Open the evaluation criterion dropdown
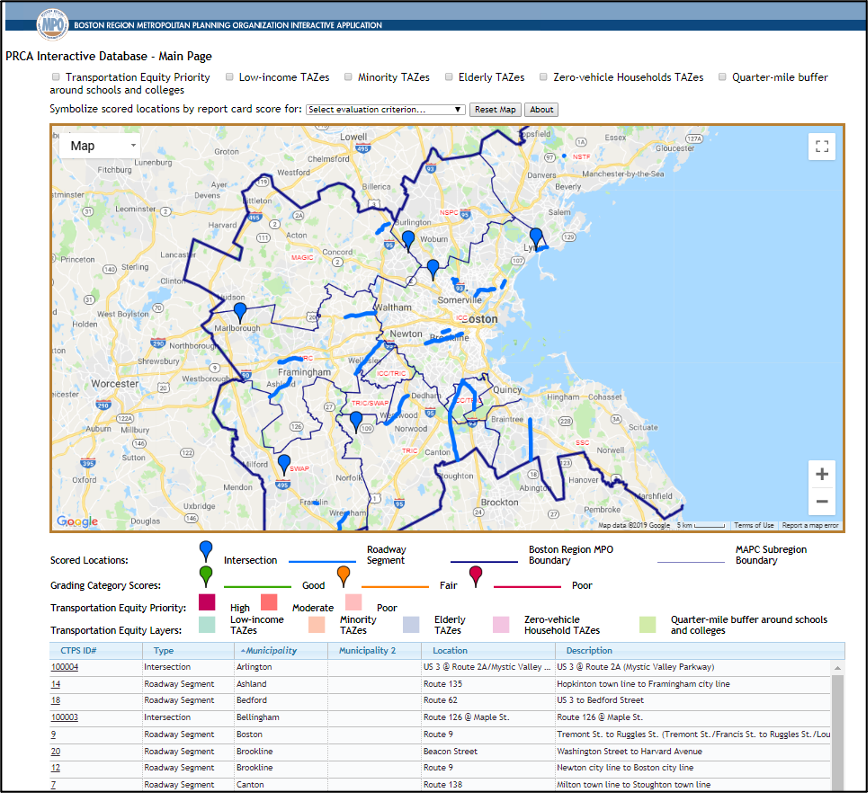Image resolution: width=868 pixels, height=794 pixels. (x=385, y=110)
